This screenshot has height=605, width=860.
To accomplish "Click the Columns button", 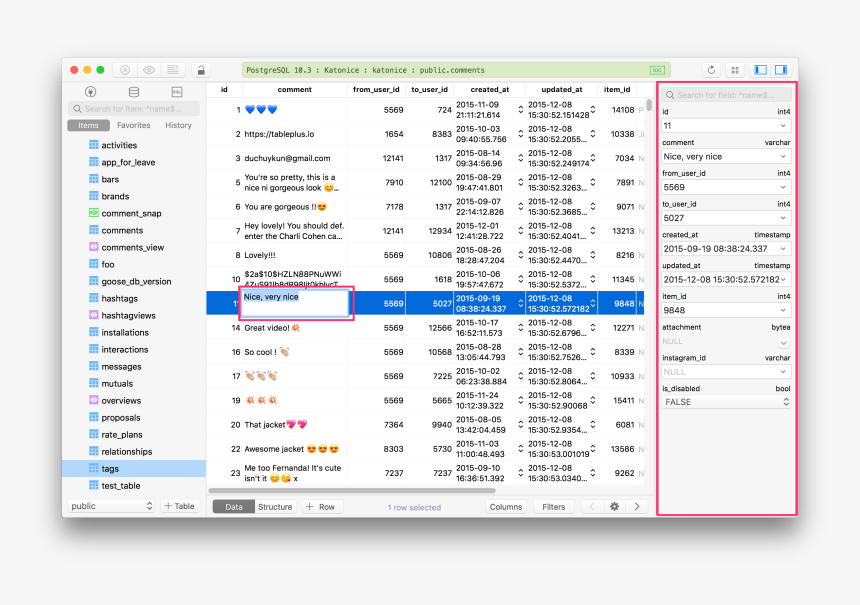I will point(506,507).
